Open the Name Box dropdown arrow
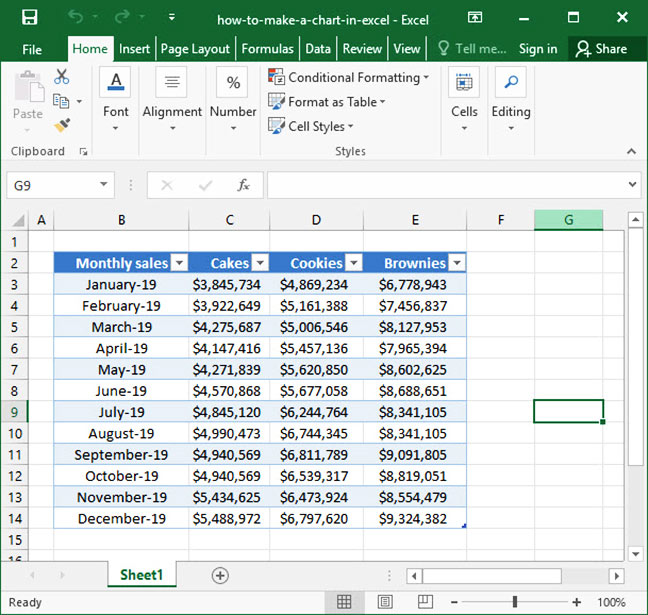The width and height of the screenshot is (648, 615). pyautogui.click(x=105, y=185)
